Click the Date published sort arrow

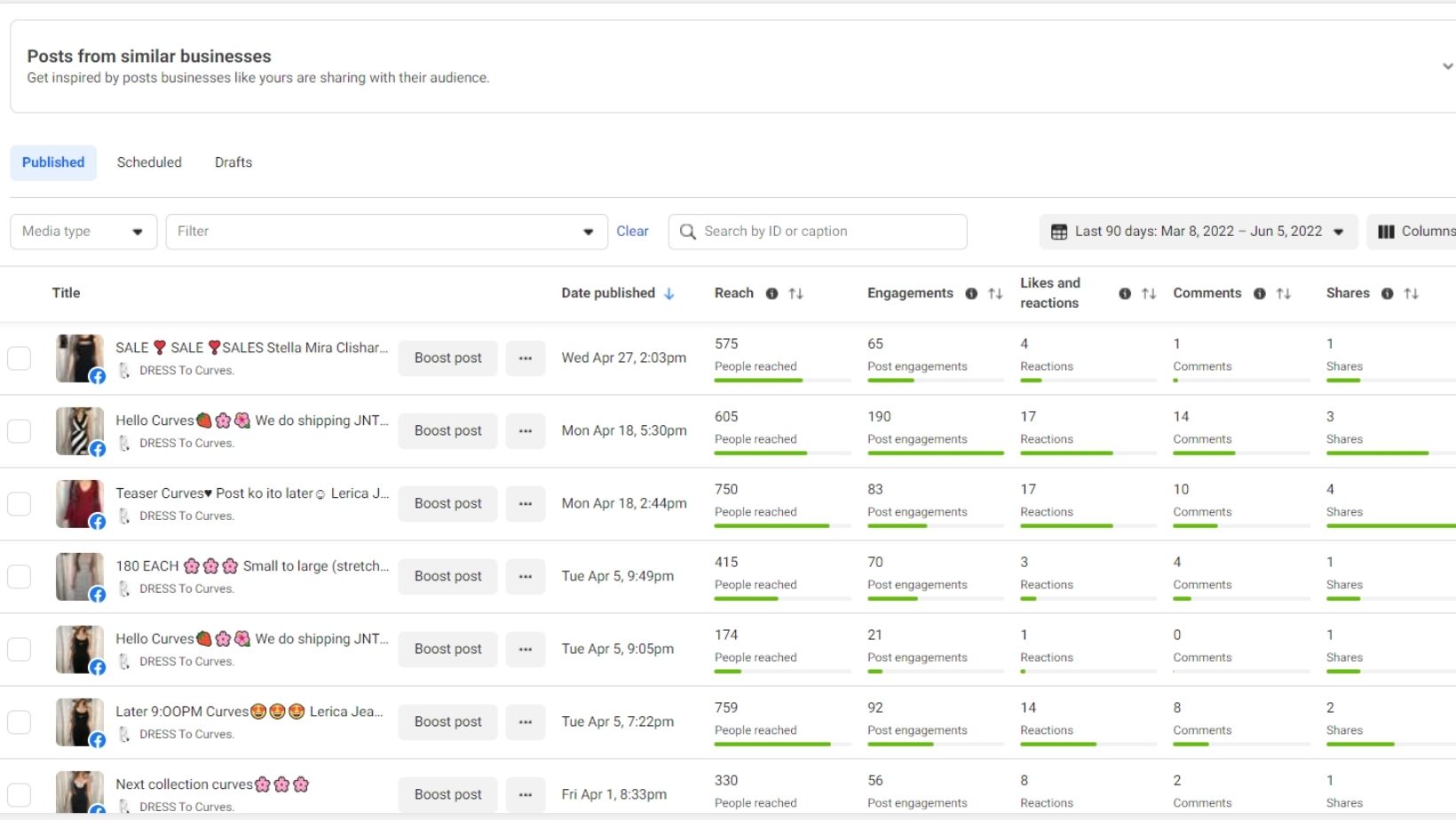tap(669, 294)
